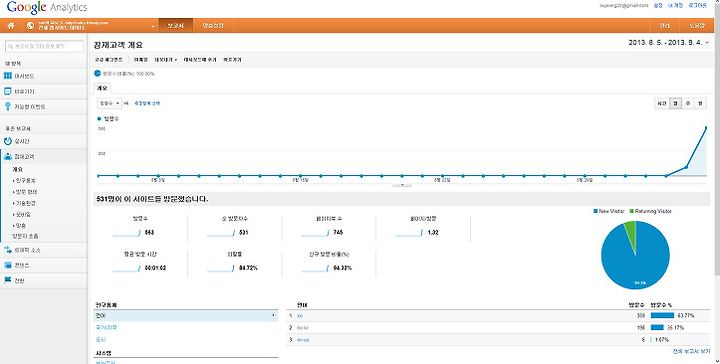Open the Traffic Sources arrows icon
The height and width of the screenshot is (364, 720).
[8, 250]
